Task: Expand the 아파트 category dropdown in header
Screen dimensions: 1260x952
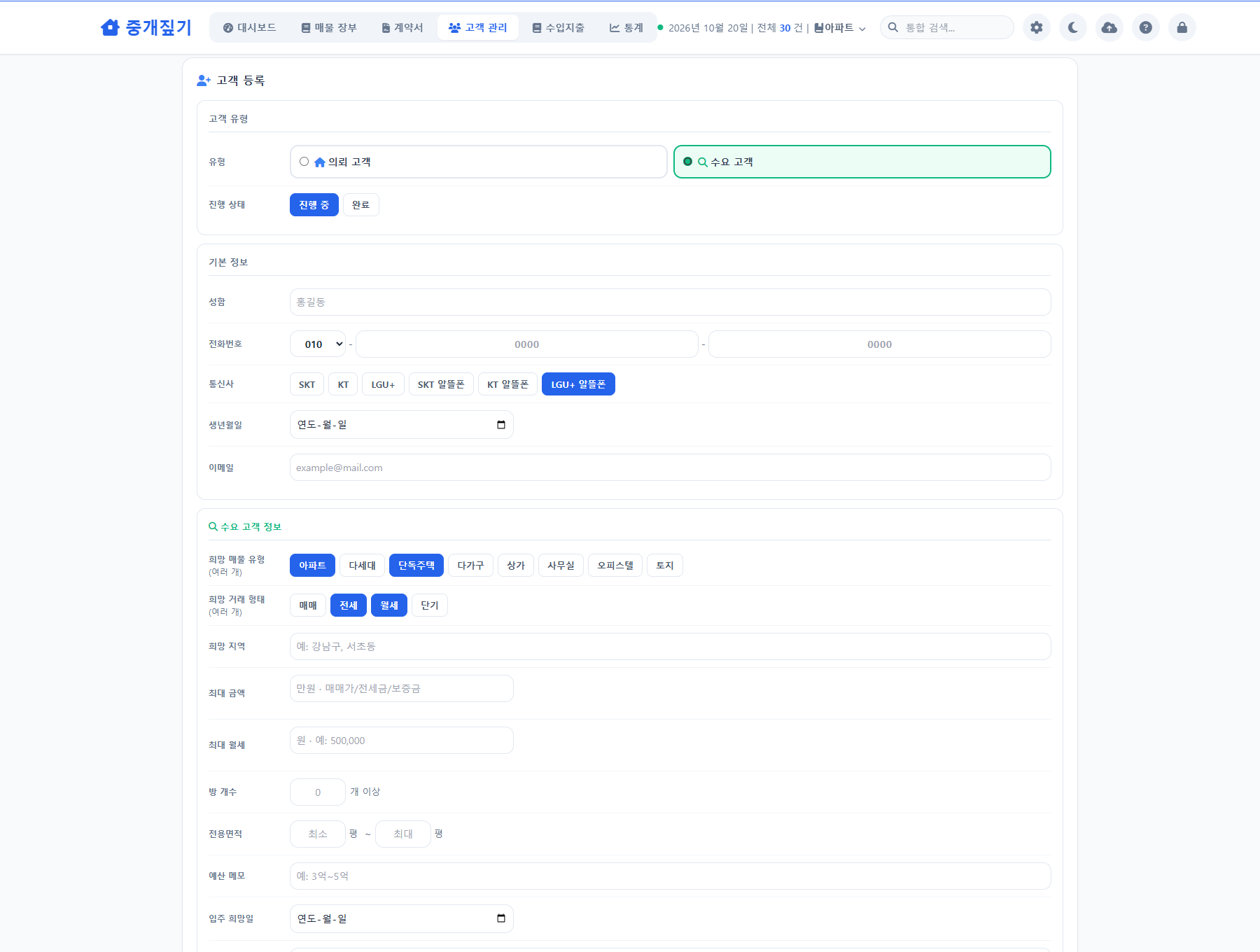Action: click(840, 28)
